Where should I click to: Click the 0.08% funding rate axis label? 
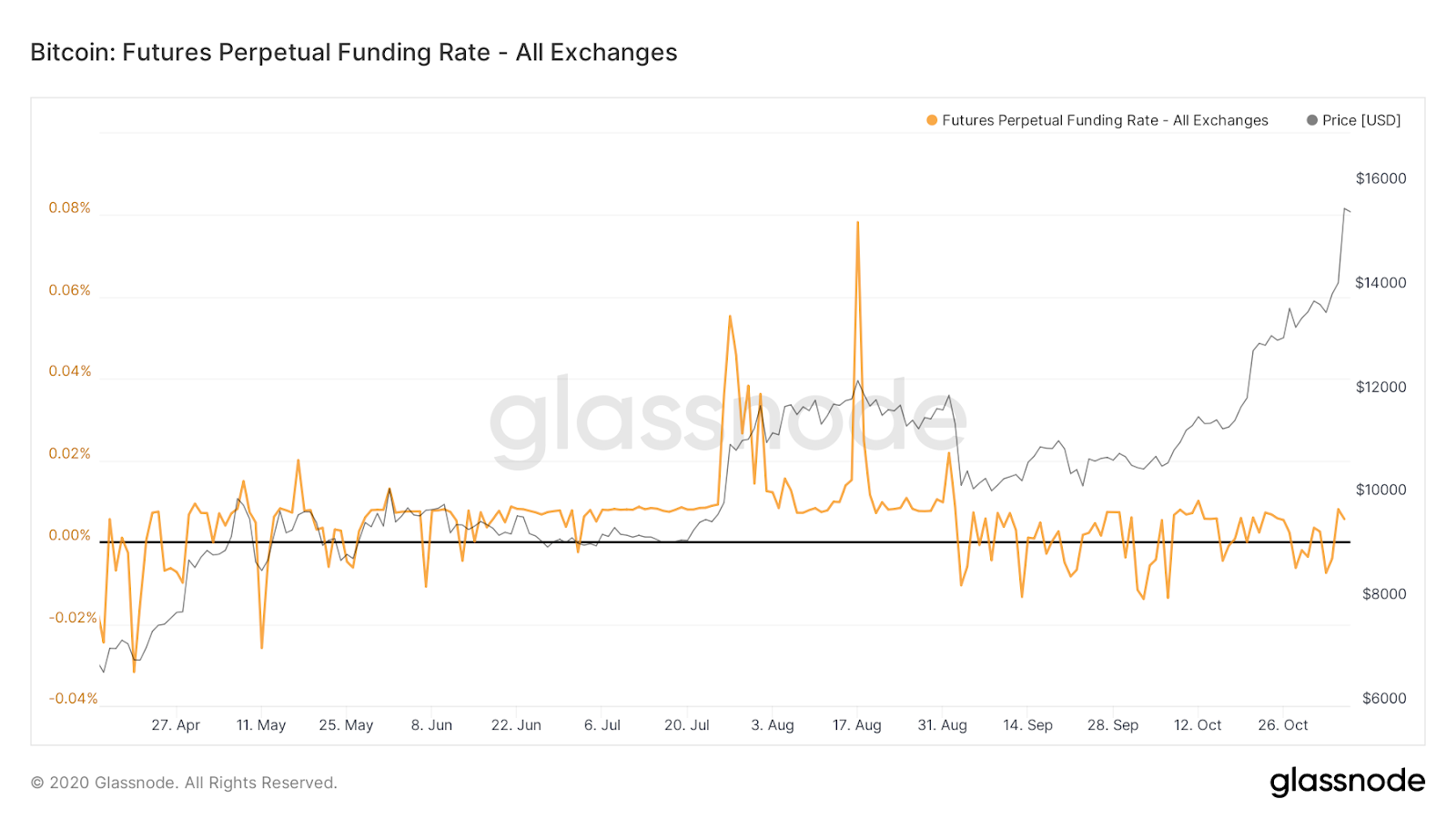pos(70,207)
